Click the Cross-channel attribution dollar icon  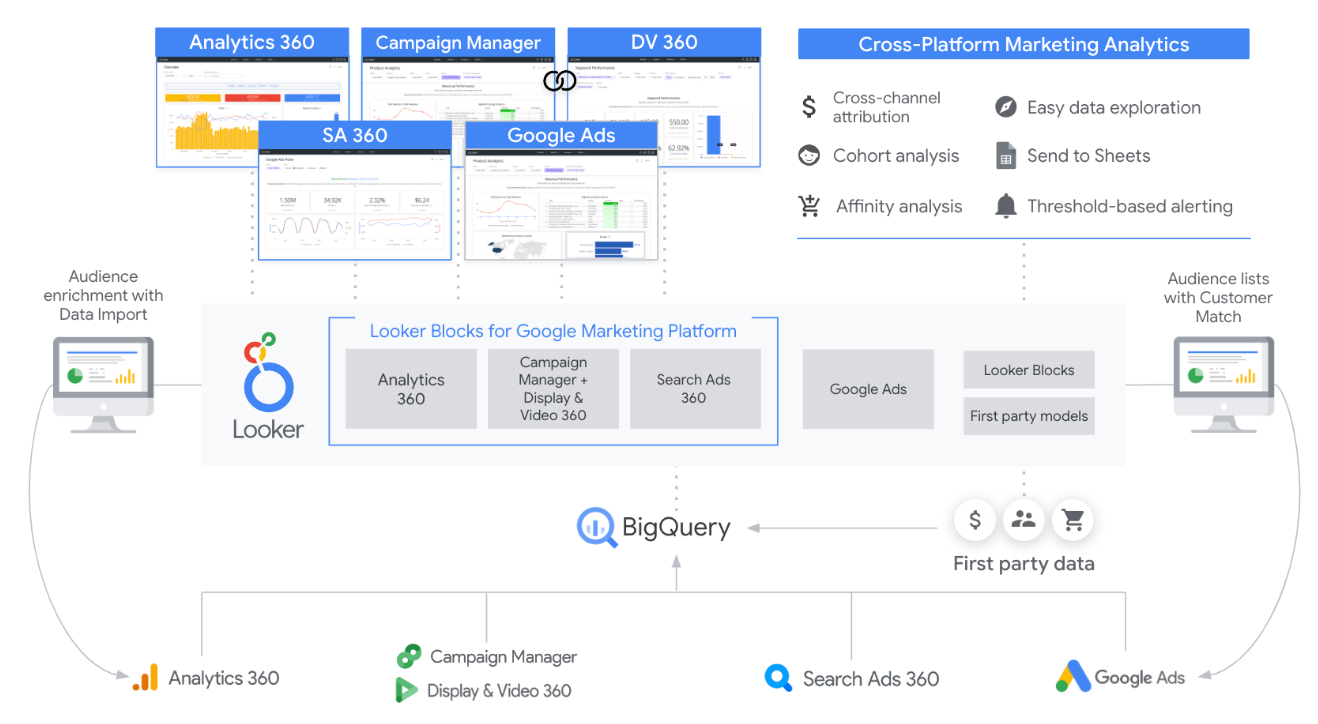click(810, 106)
